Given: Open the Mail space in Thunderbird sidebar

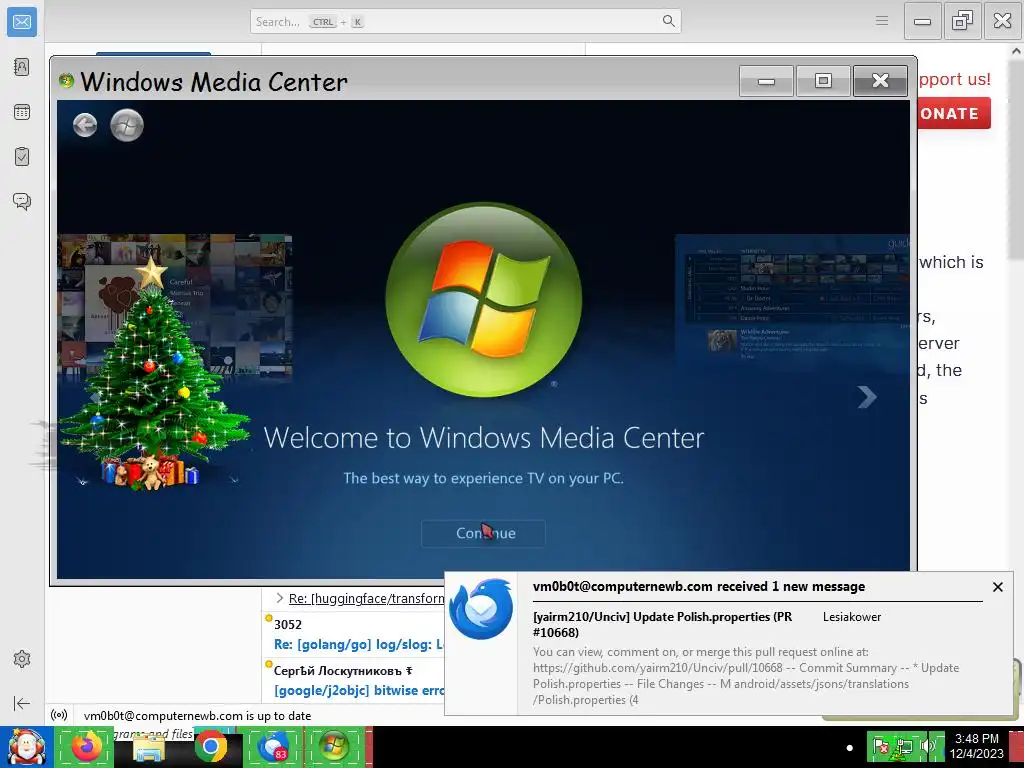Looking at the screenshot, I should [22, 22].
